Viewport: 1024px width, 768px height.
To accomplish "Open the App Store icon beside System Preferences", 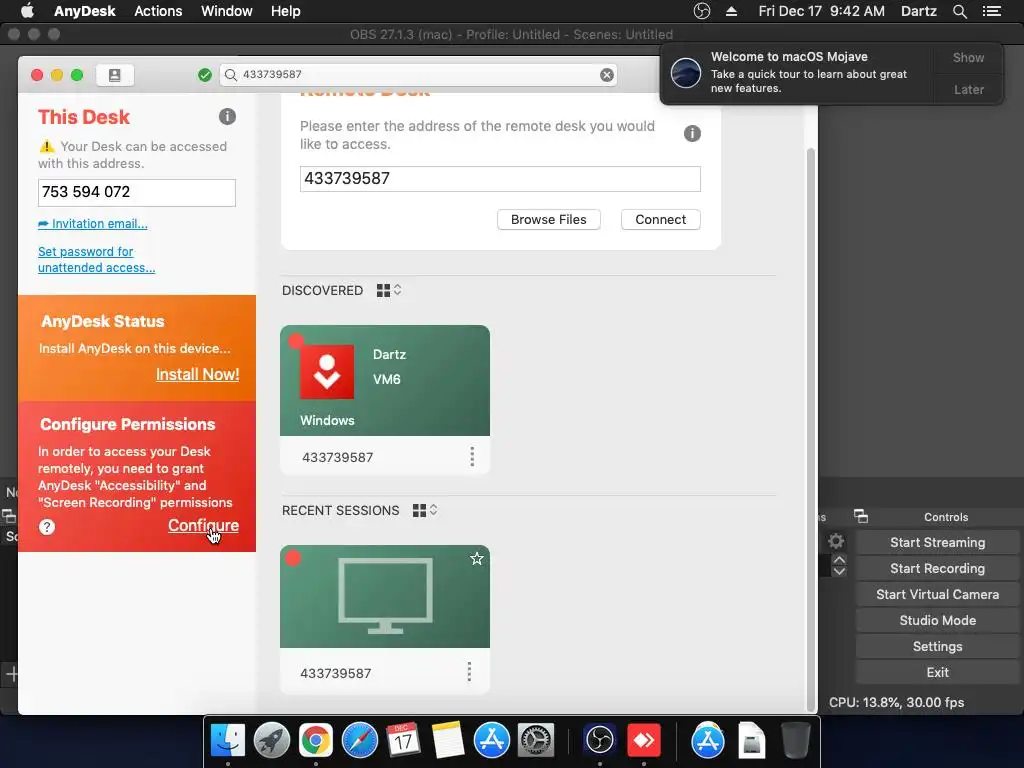I will (492, 741).
